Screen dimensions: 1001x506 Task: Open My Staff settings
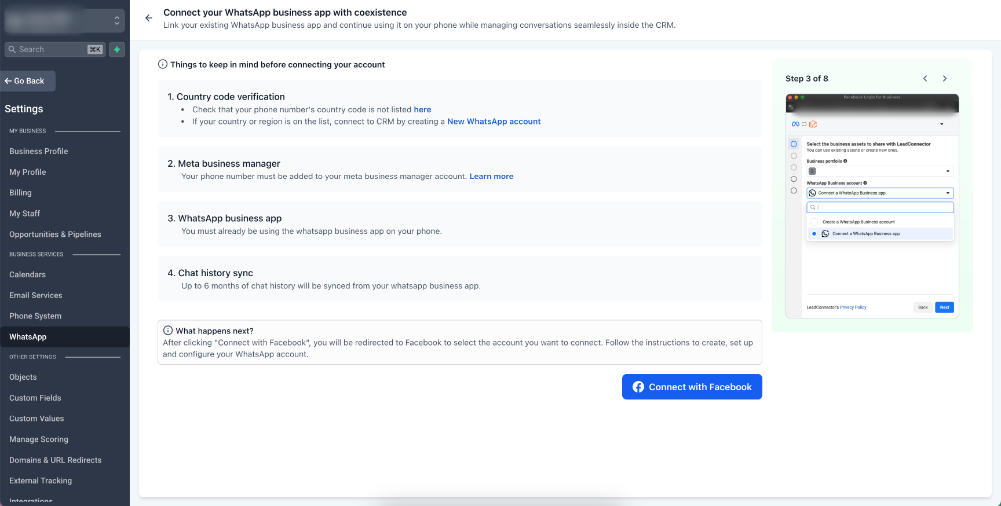(25, 214)
